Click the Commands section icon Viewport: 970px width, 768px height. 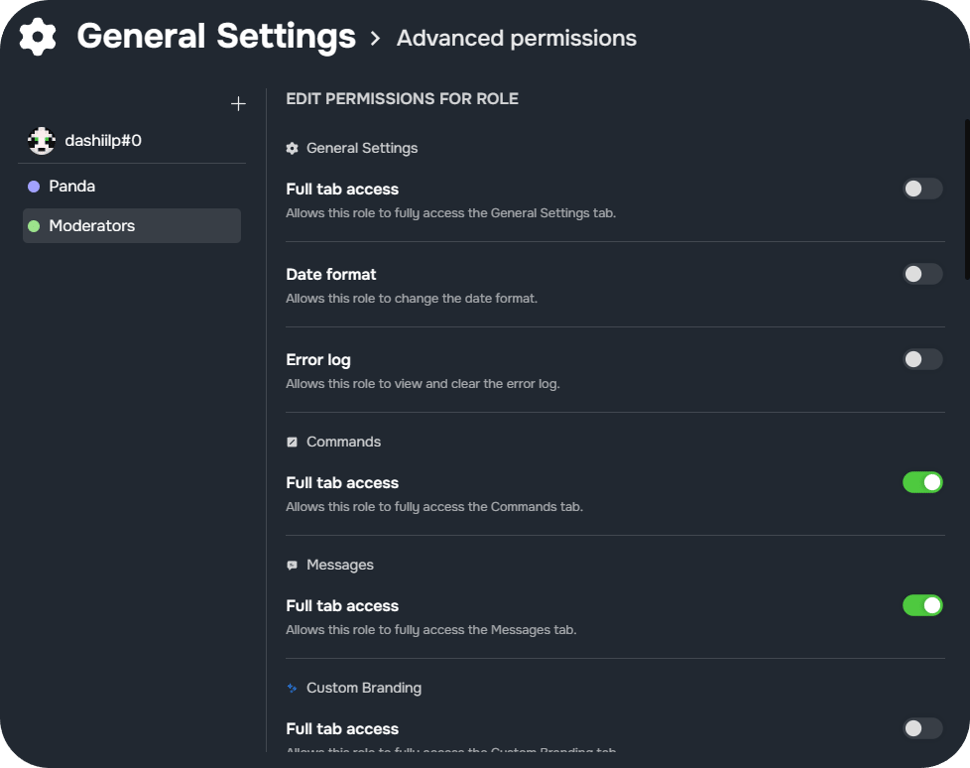tap(292, 442)
